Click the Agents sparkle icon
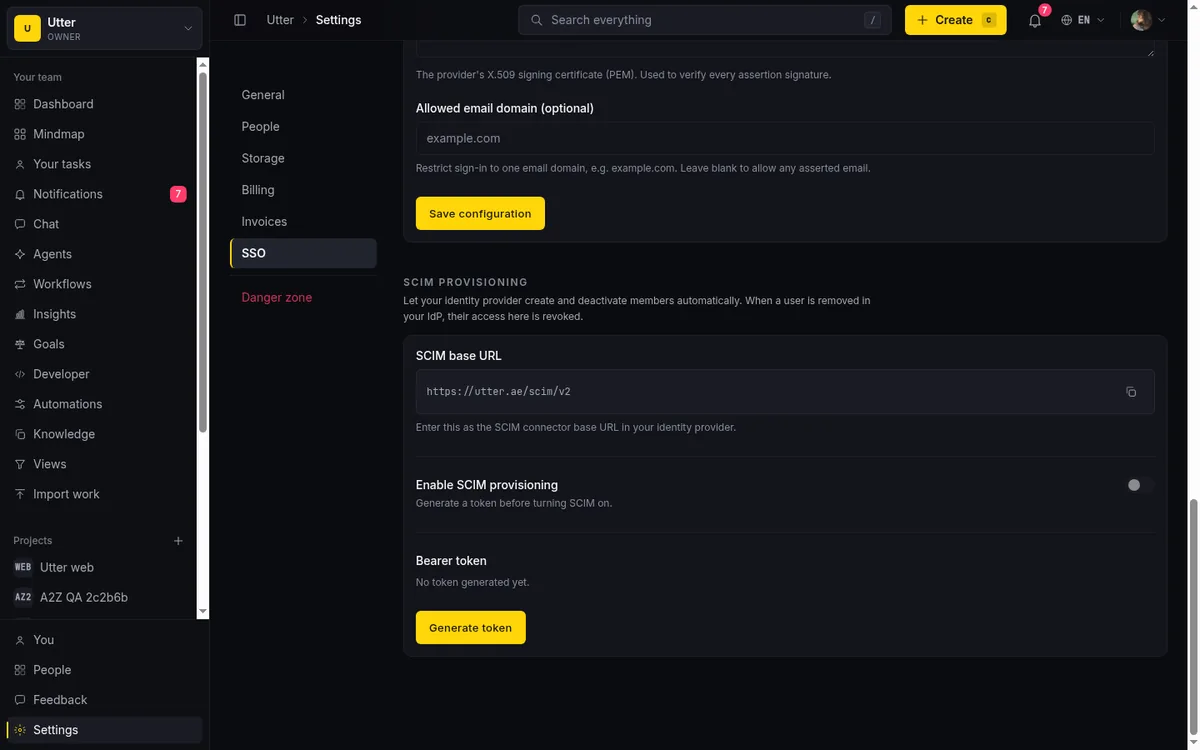This screenshot has height=750, width=1200. [20, 254]
